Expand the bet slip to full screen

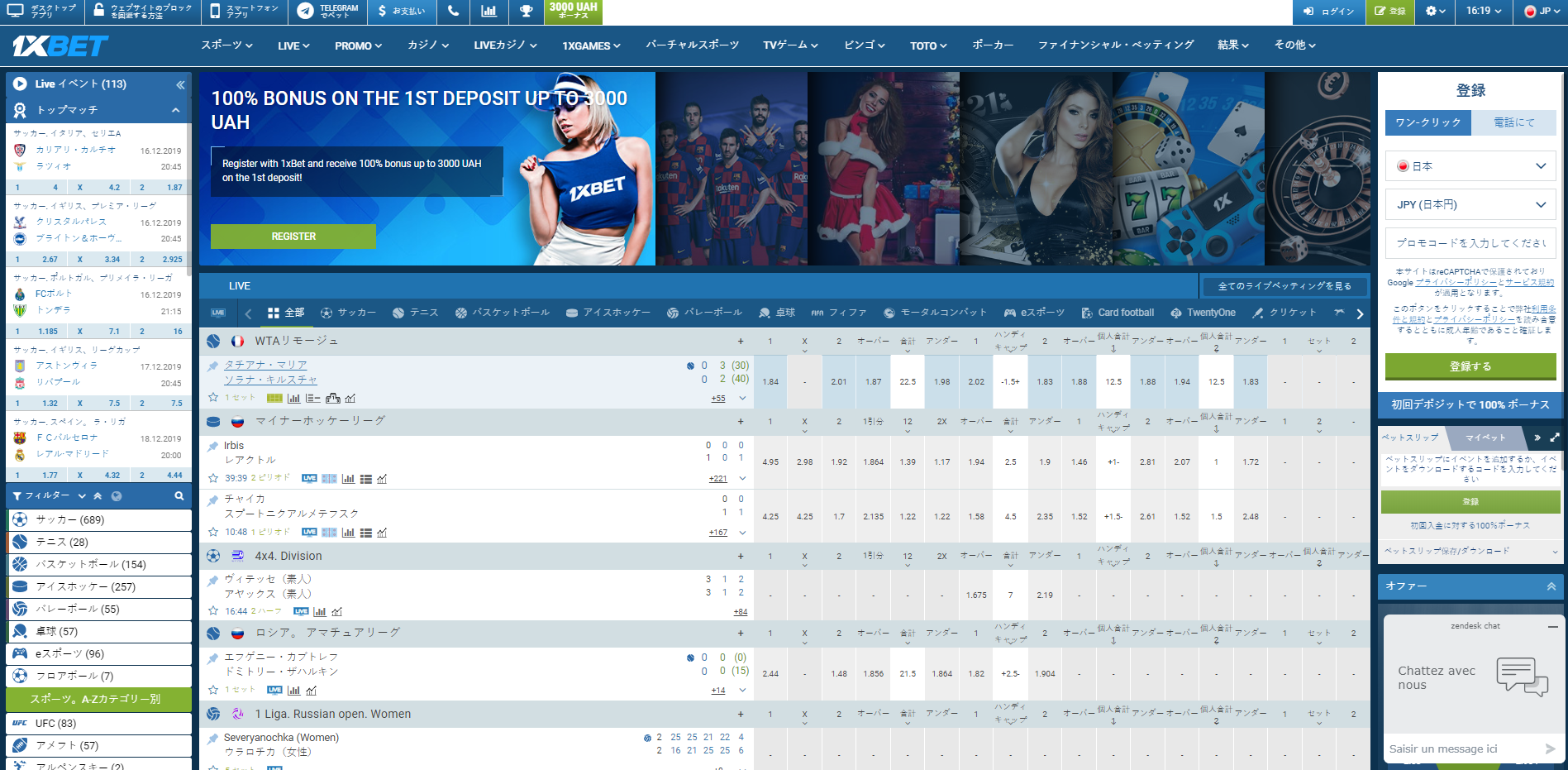(1554, 438)
